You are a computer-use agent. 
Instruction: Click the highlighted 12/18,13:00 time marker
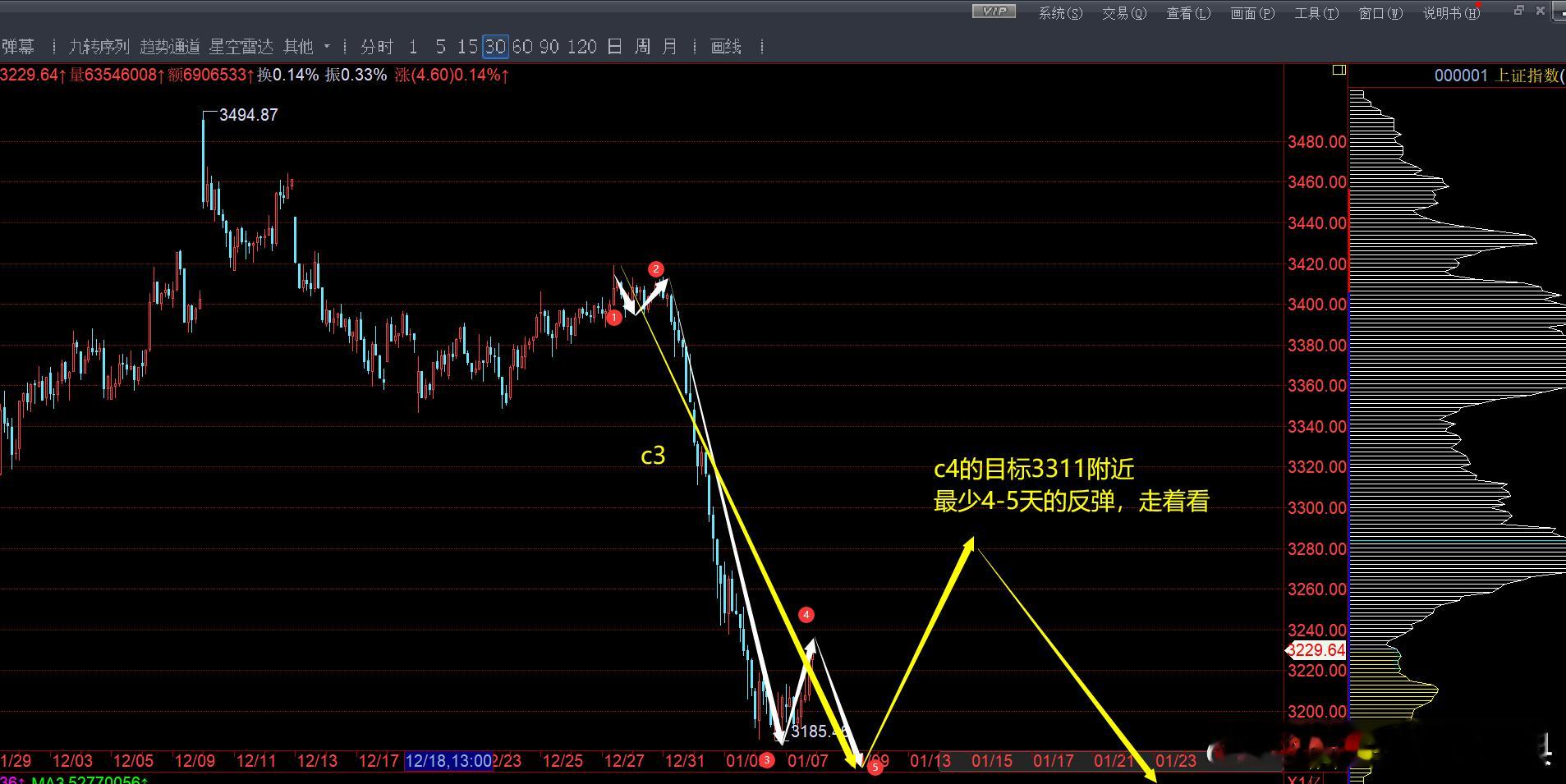tap(448, 761)
